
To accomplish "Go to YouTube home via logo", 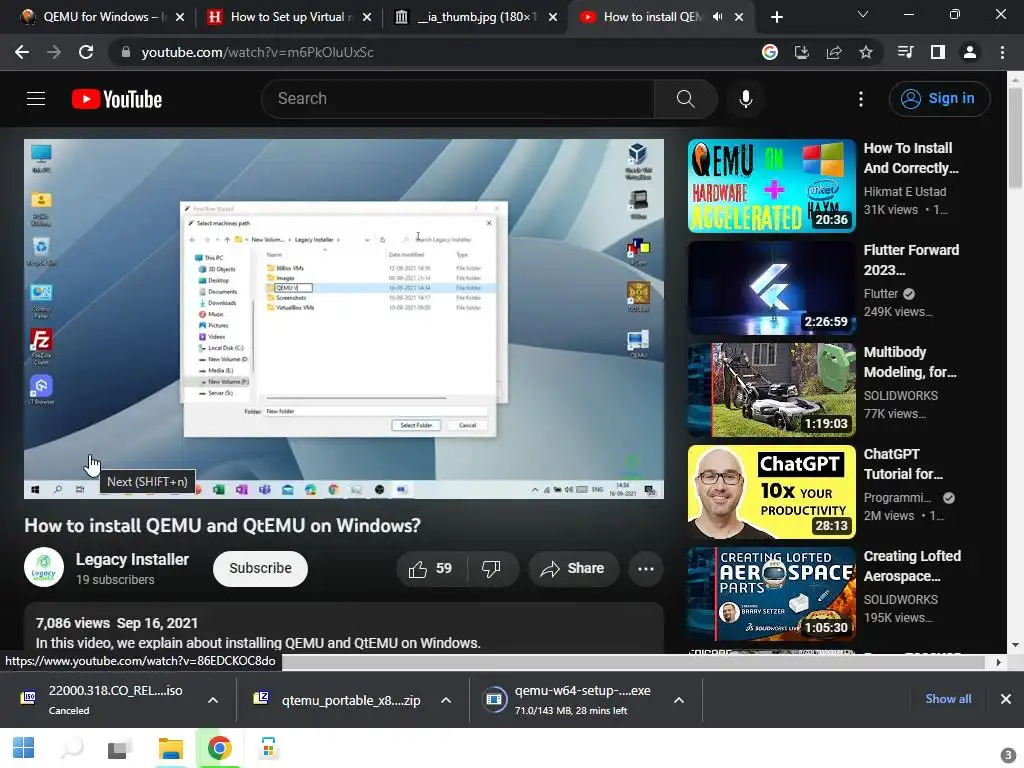I will pyautogui.click(x=117, y=99).
